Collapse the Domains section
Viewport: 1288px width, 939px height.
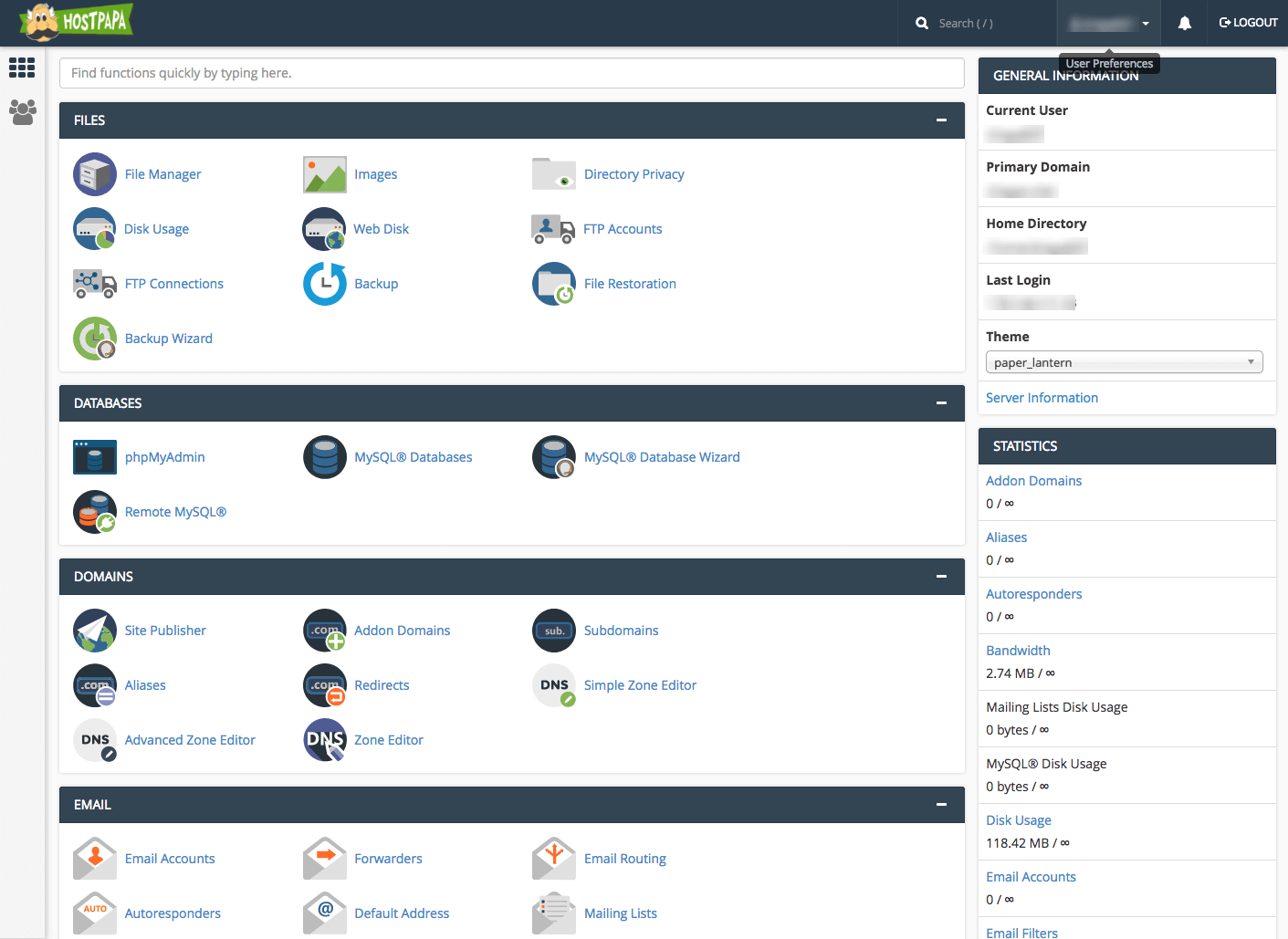pyautogui.click(x=941, y=577)
